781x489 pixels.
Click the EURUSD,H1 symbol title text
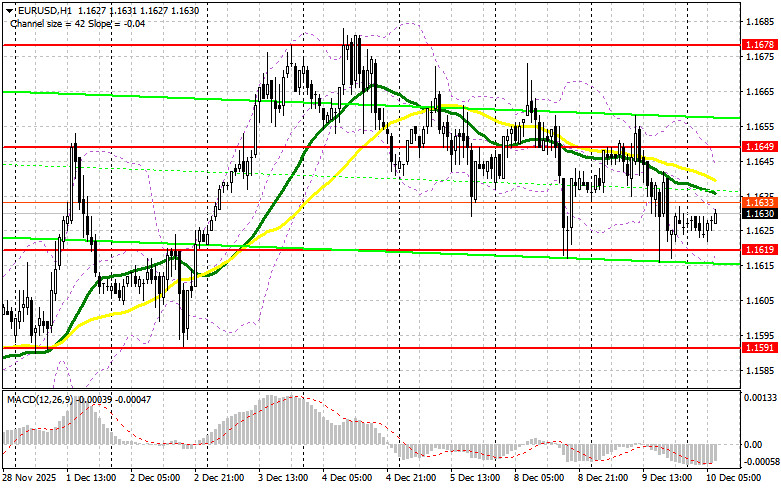(43, 10)
